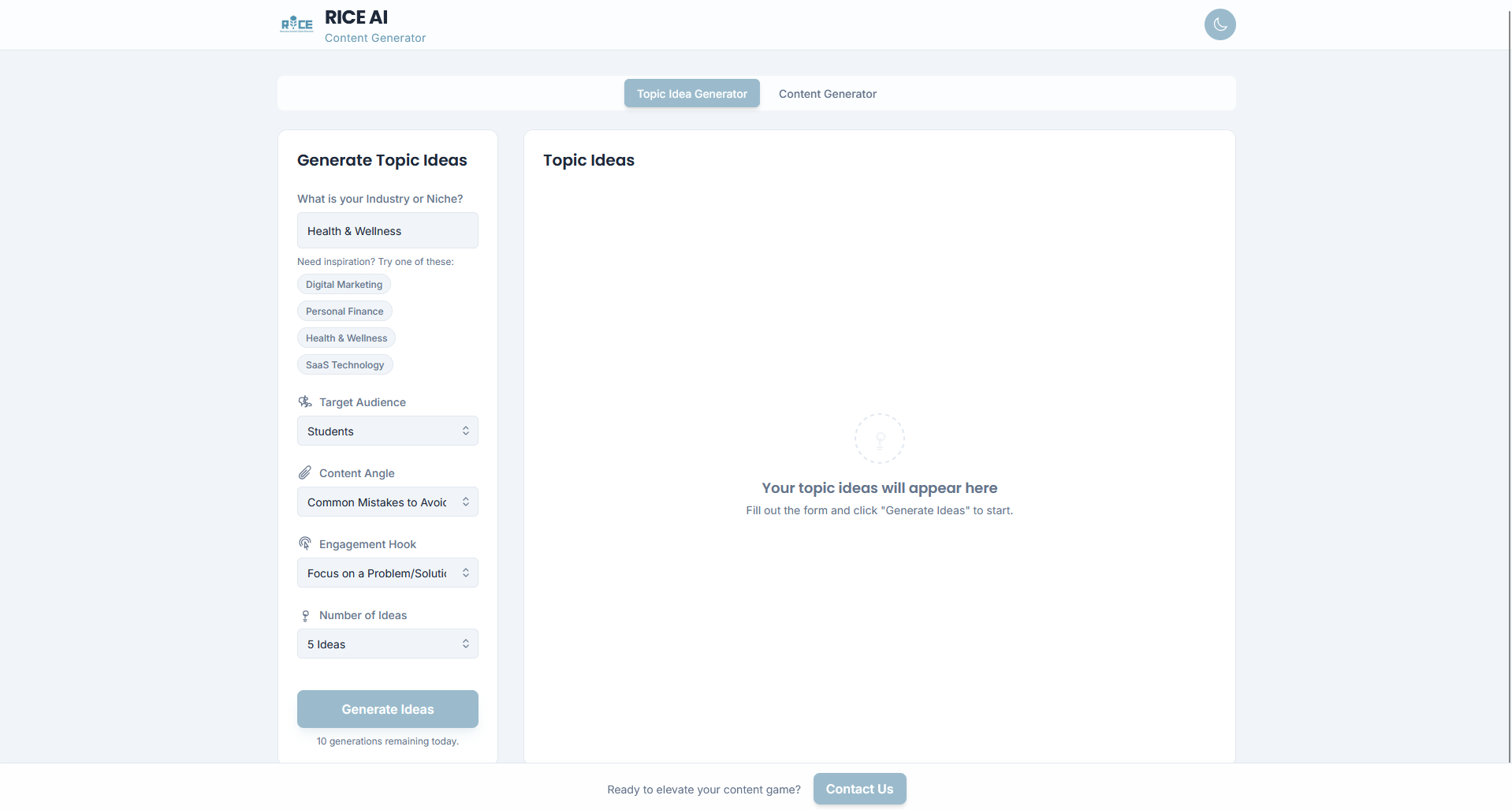Click the RICE logo icon

coord(296,24)
